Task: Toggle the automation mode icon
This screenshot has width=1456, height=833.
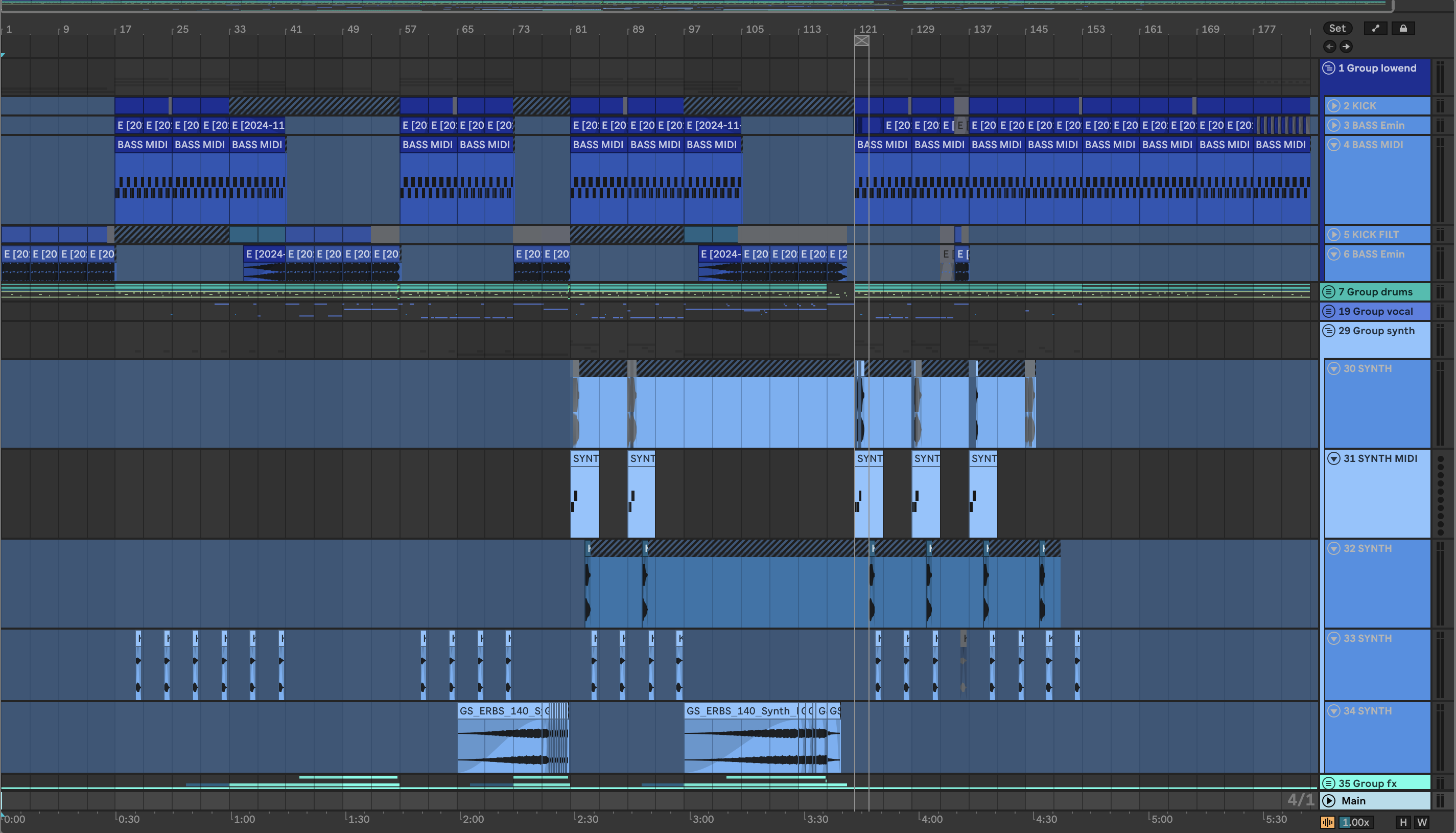Action: (1375, 28)
